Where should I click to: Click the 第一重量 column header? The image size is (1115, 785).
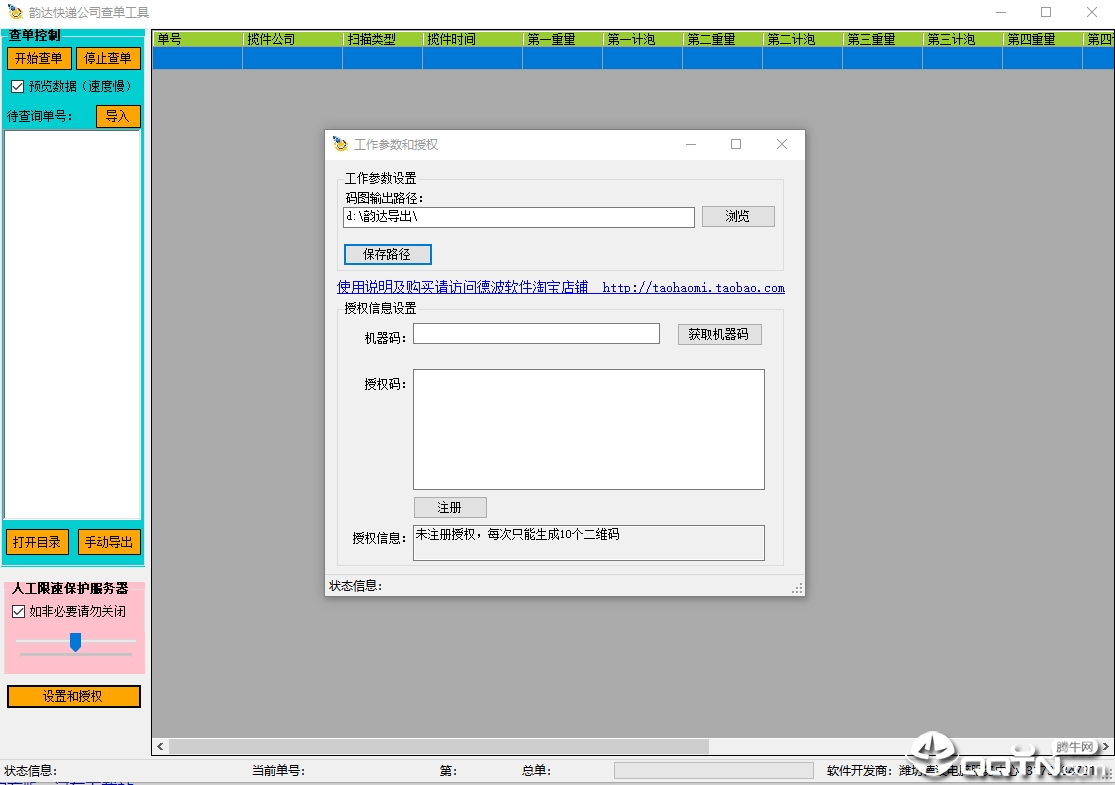point(562,39)
